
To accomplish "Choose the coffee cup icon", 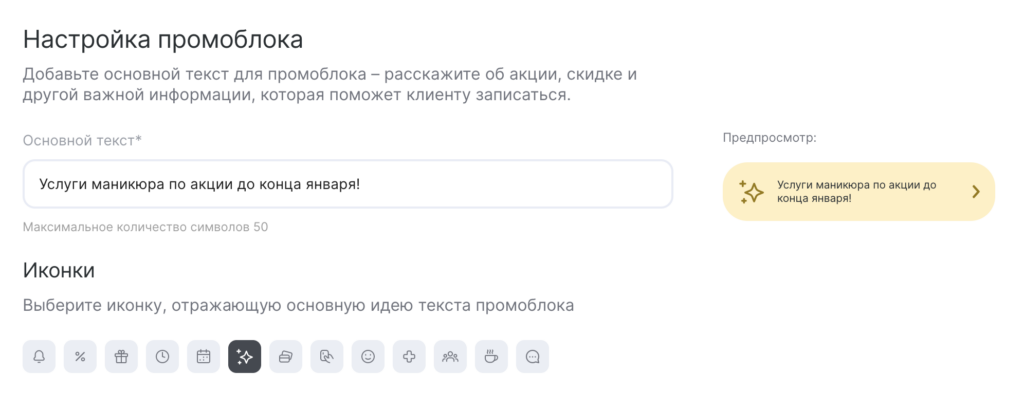I will tap(491, 357).
